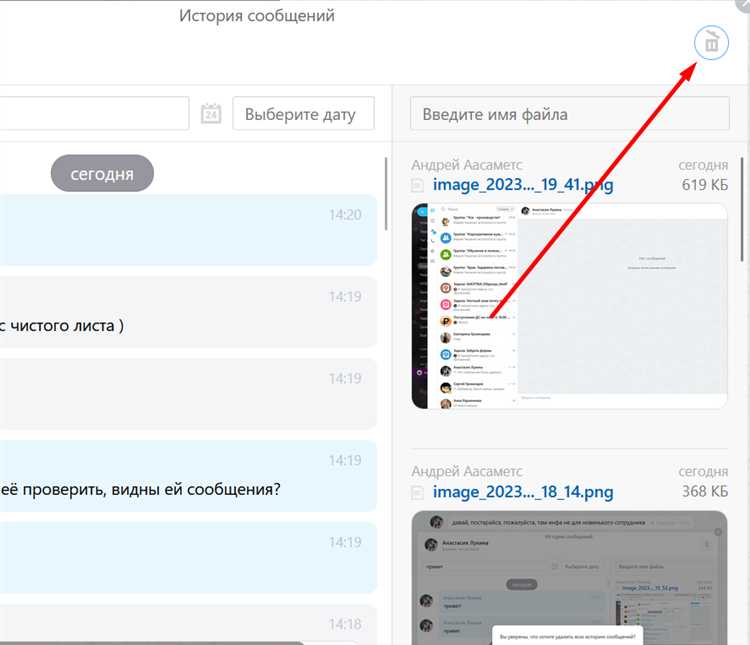This screenshot has height=645, width=750.
Task: Select message 'проверить, видны ей сообщения?'
Action: coord(188,476)
